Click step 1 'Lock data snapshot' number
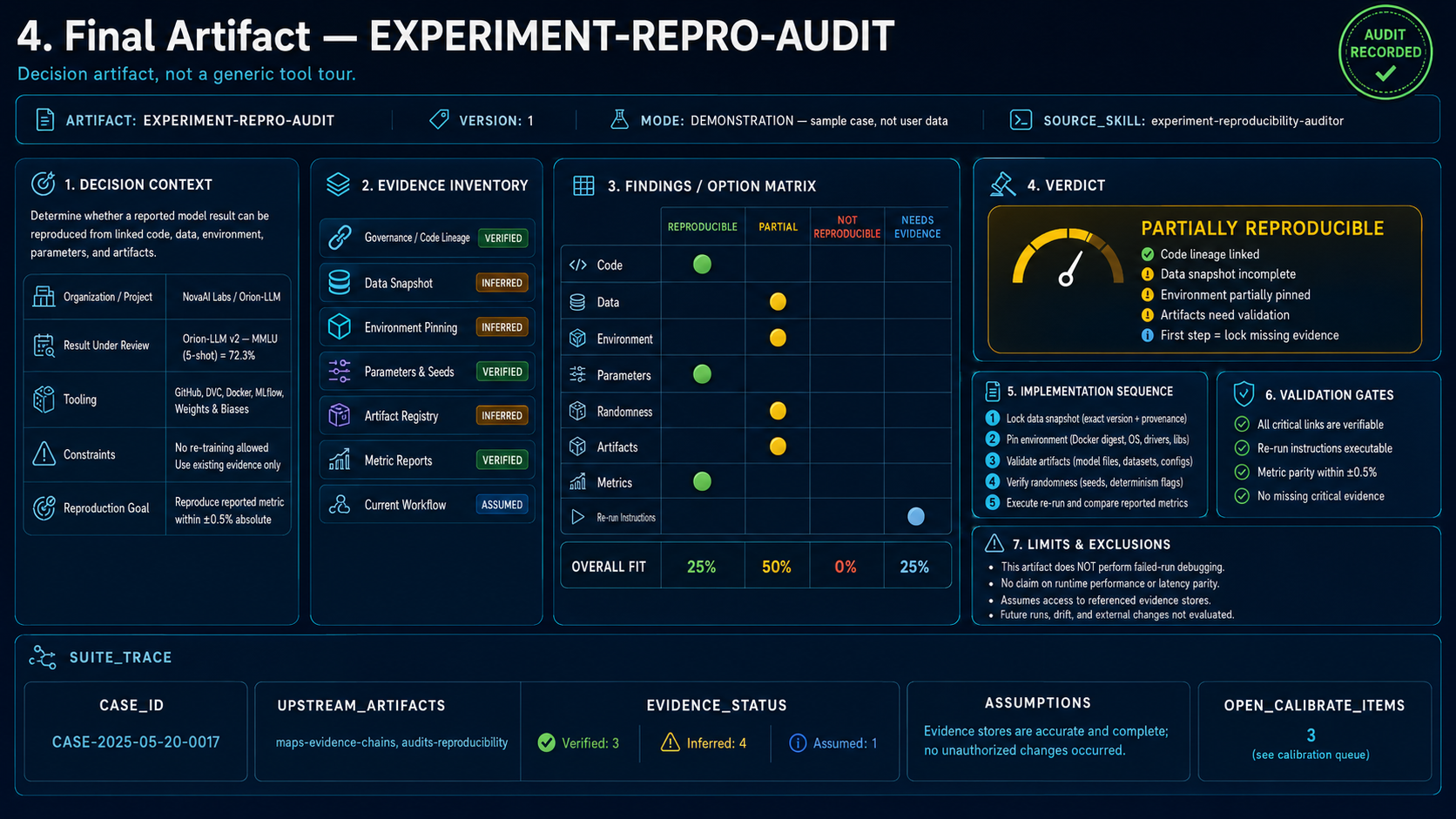The width and height of the screenshot is (1456, 819). point(992,419)
